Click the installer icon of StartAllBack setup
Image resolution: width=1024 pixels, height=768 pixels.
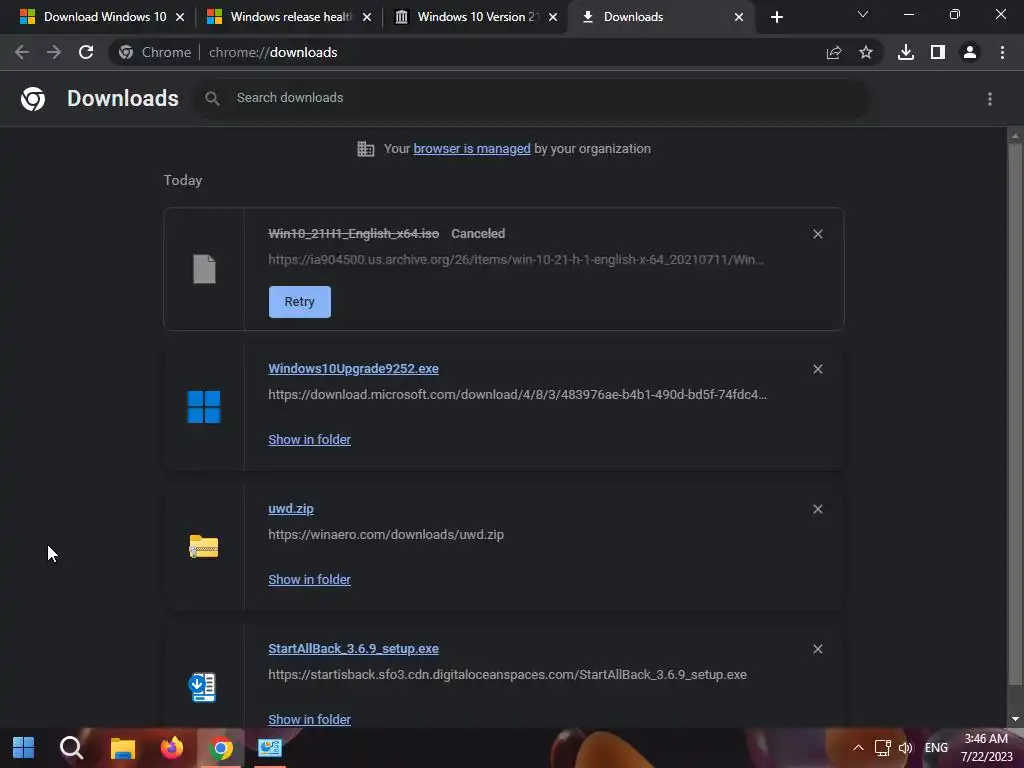pyautogui.click(x=202, y=687)
